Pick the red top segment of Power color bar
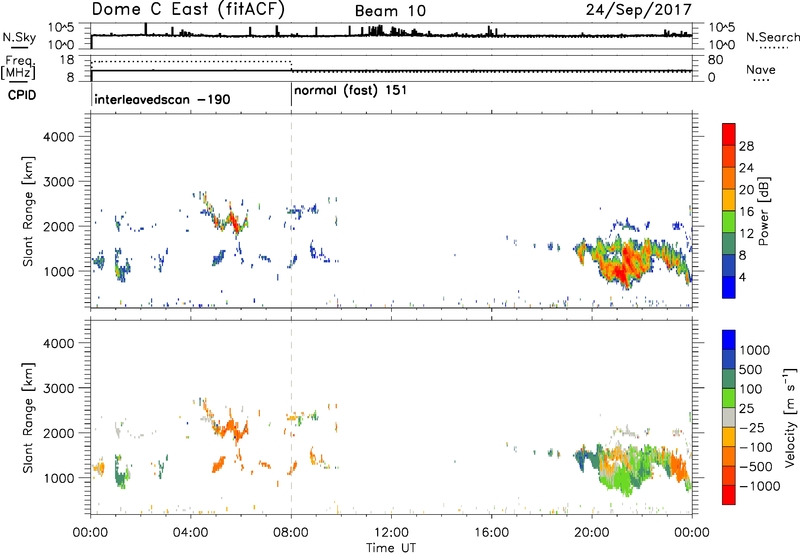Viewport: 800px width, 554px height. (729, 134)
